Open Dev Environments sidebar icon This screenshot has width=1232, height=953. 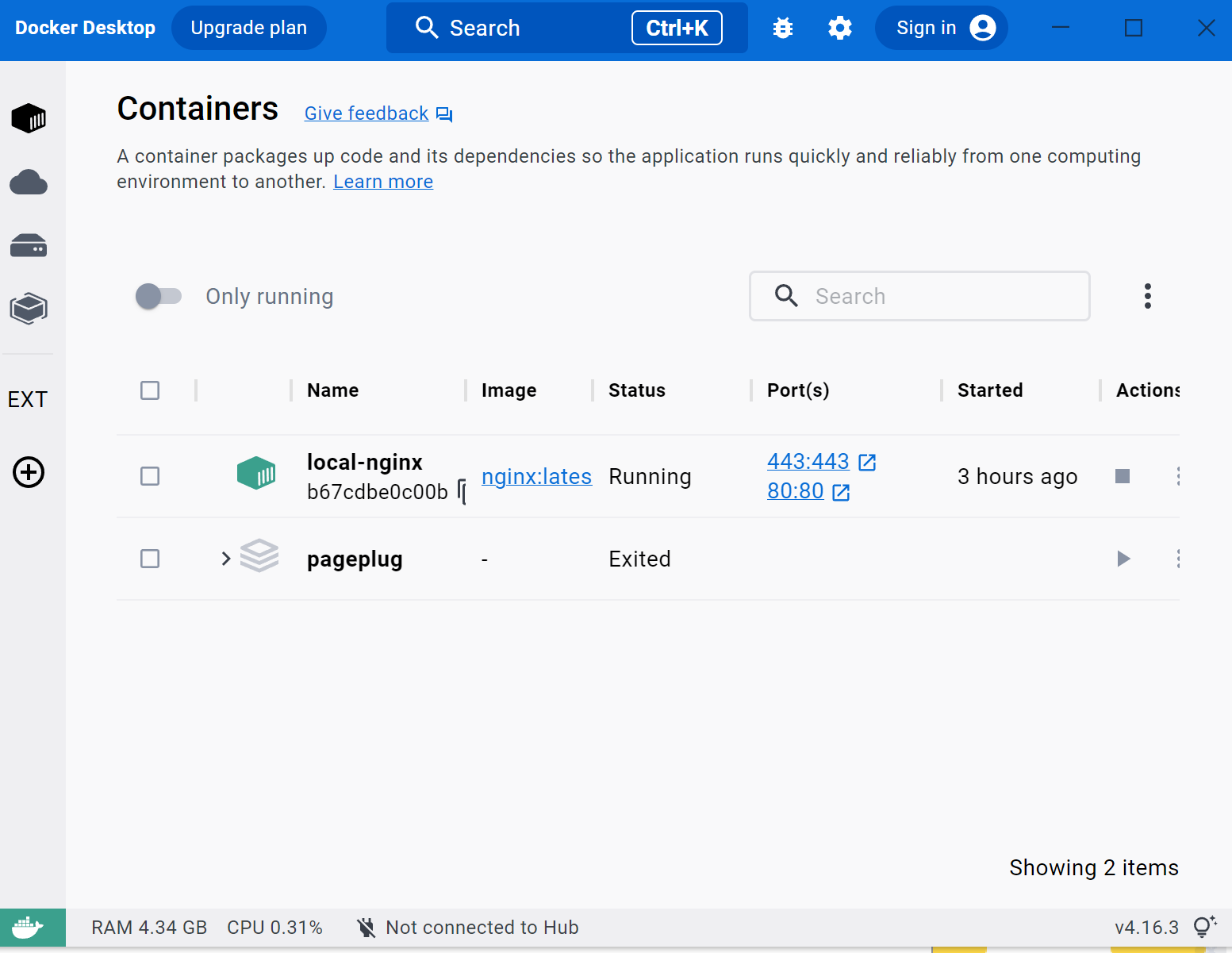tap(29, 309)
